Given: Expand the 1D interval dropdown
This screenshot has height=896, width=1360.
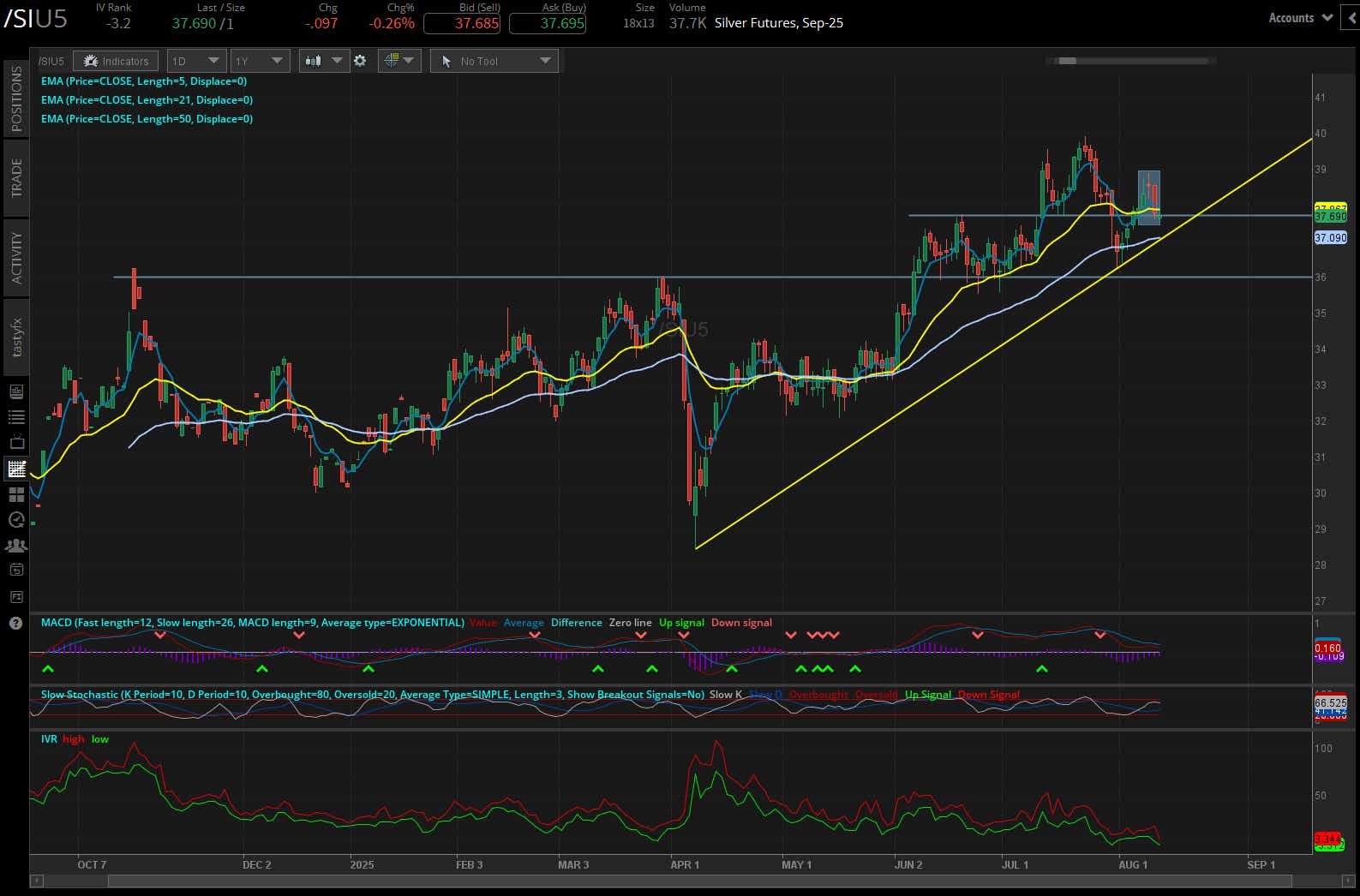Looking at the screenshot, I should [196, 61].
